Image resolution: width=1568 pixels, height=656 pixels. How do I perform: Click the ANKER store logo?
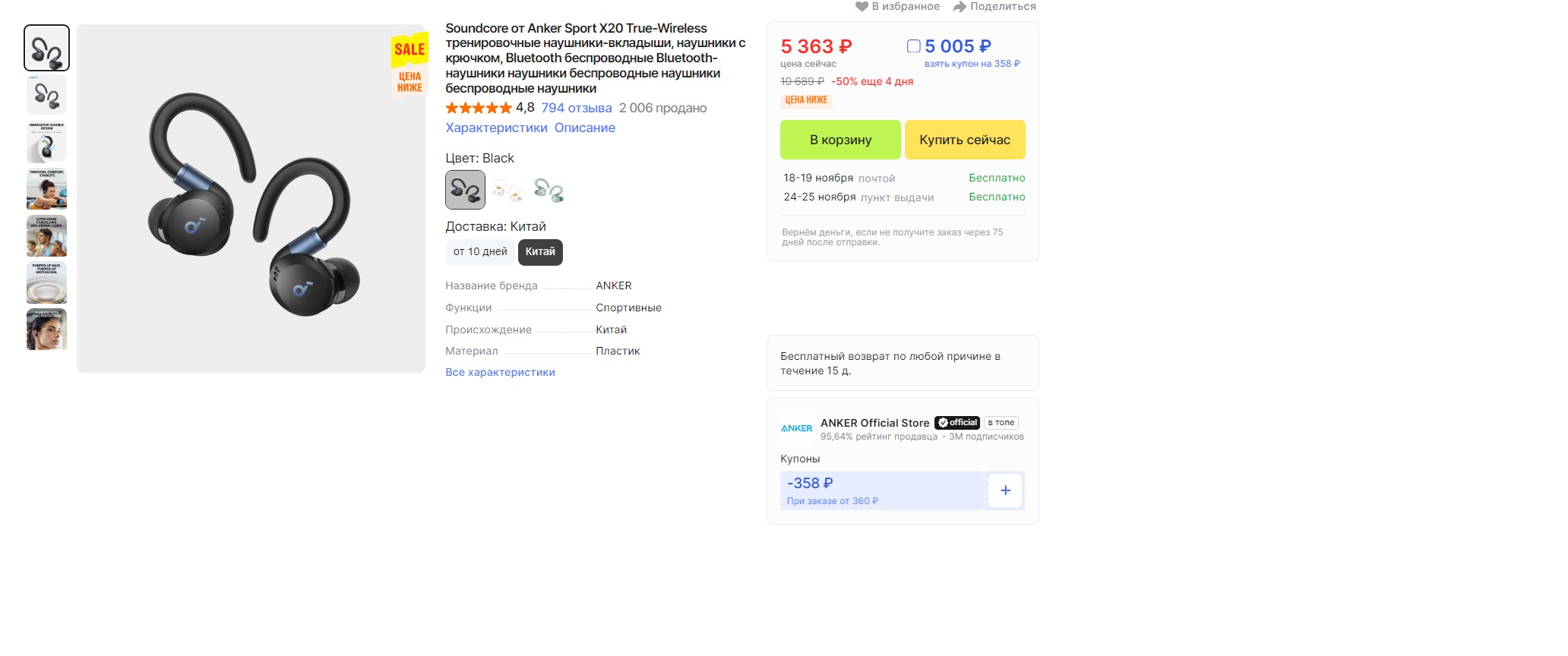coord(796,428)
